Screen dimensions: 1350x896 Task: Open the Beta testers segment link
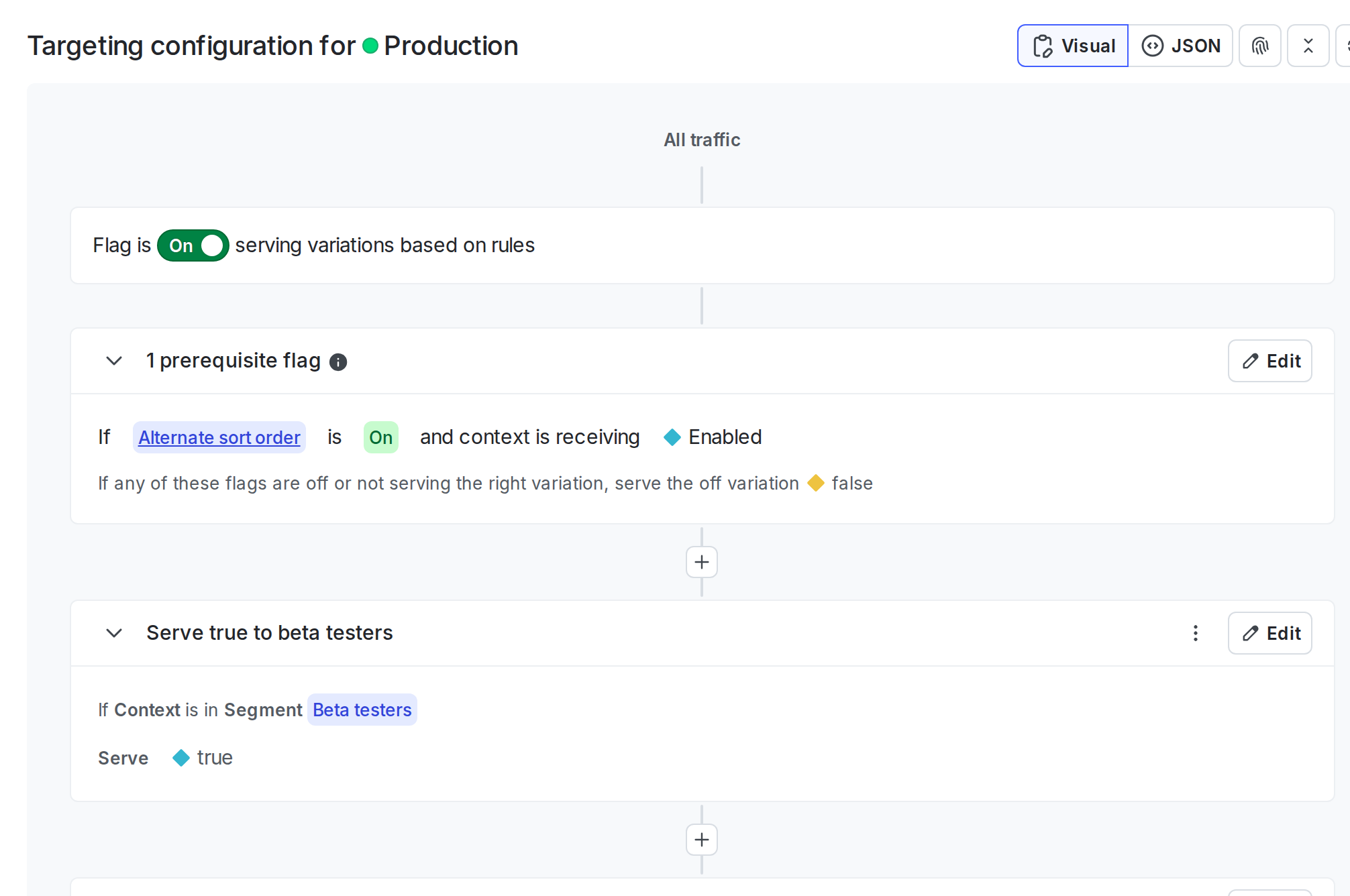[362, 710]
